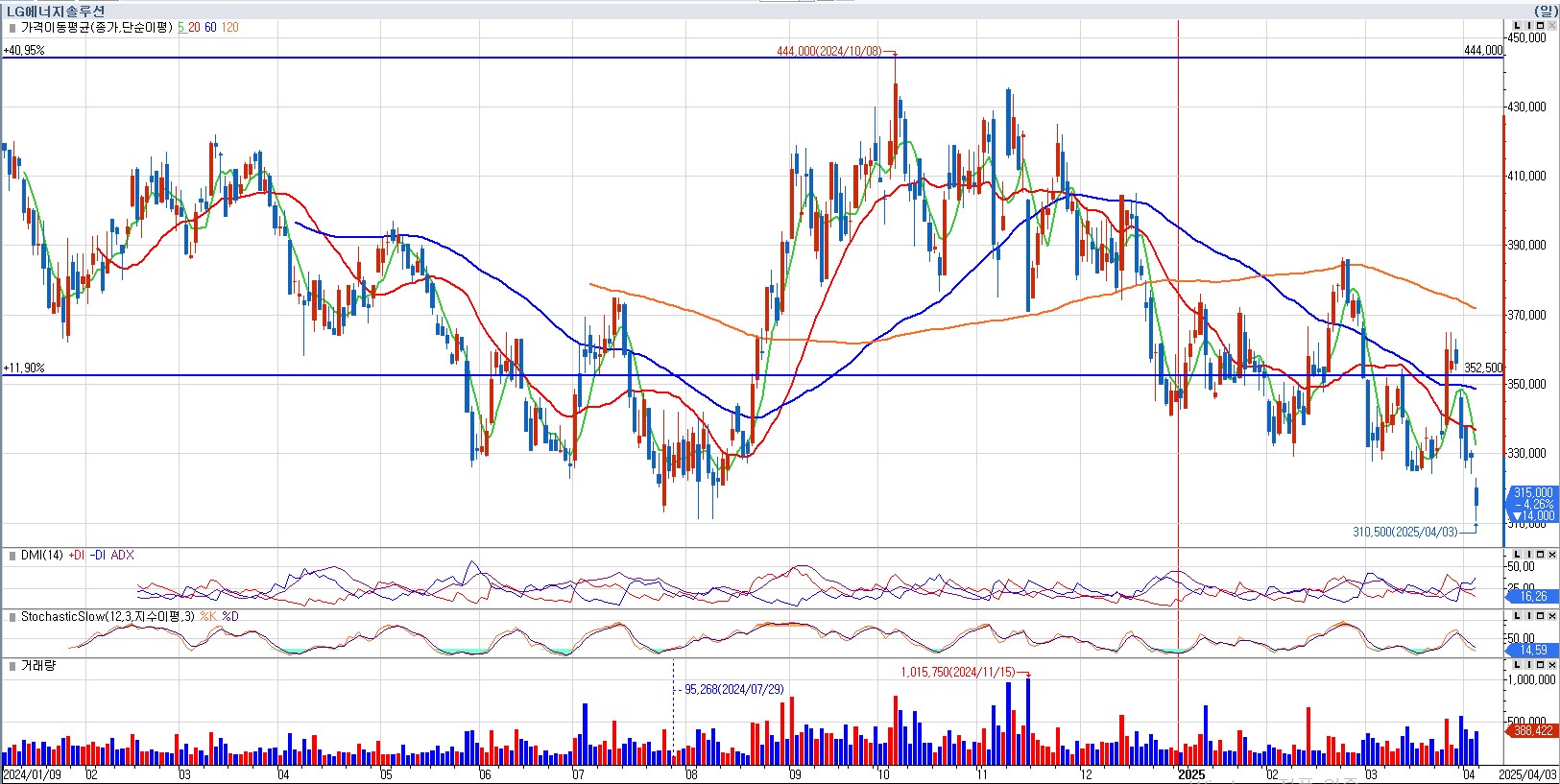
Task: Click the gray marker beside DMI(14) label
Action: pyautogui.click(x=12, y=556)
